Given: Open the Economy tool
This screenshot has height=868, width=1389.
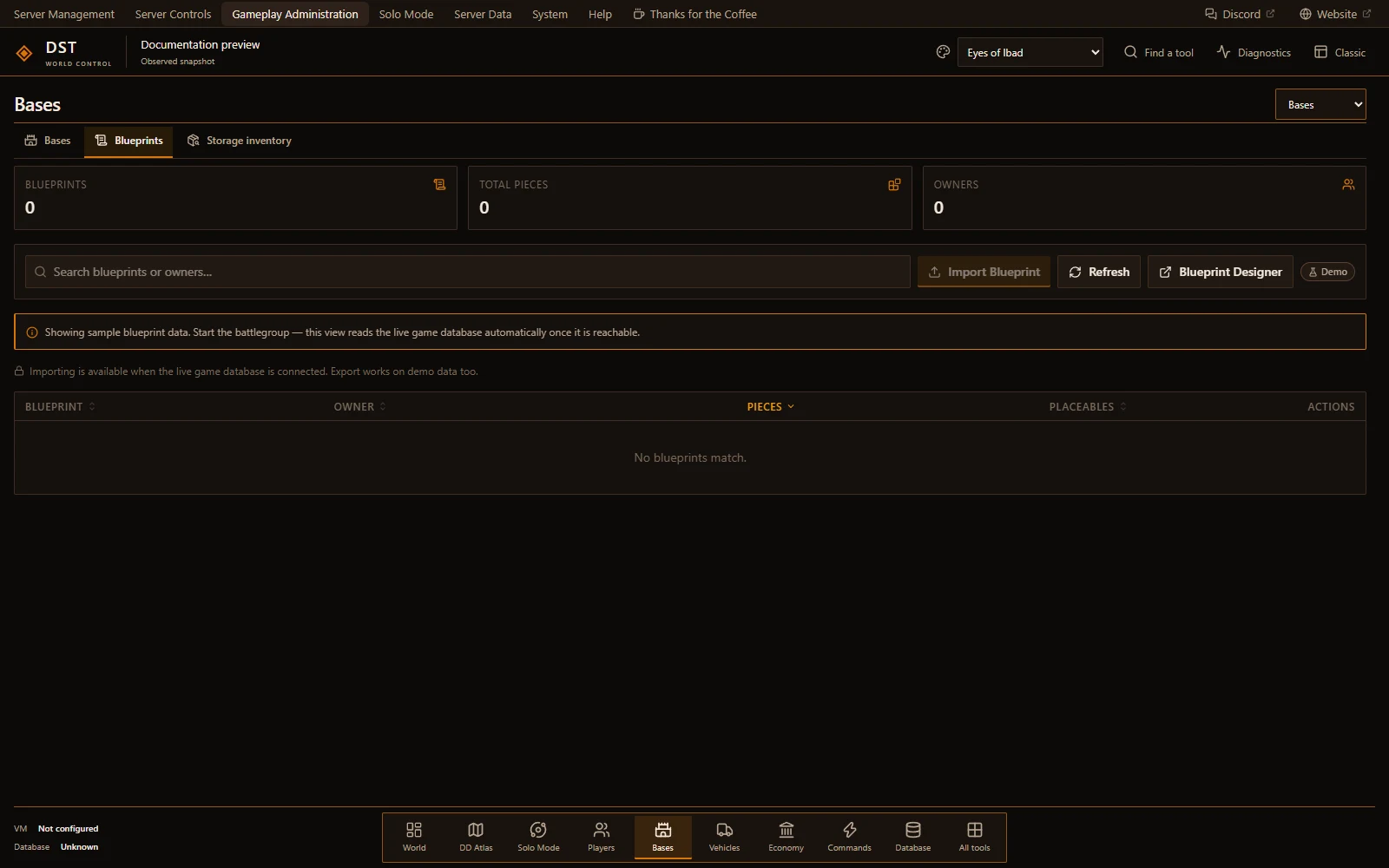Looking at the screenshot, I should (786, 837).
